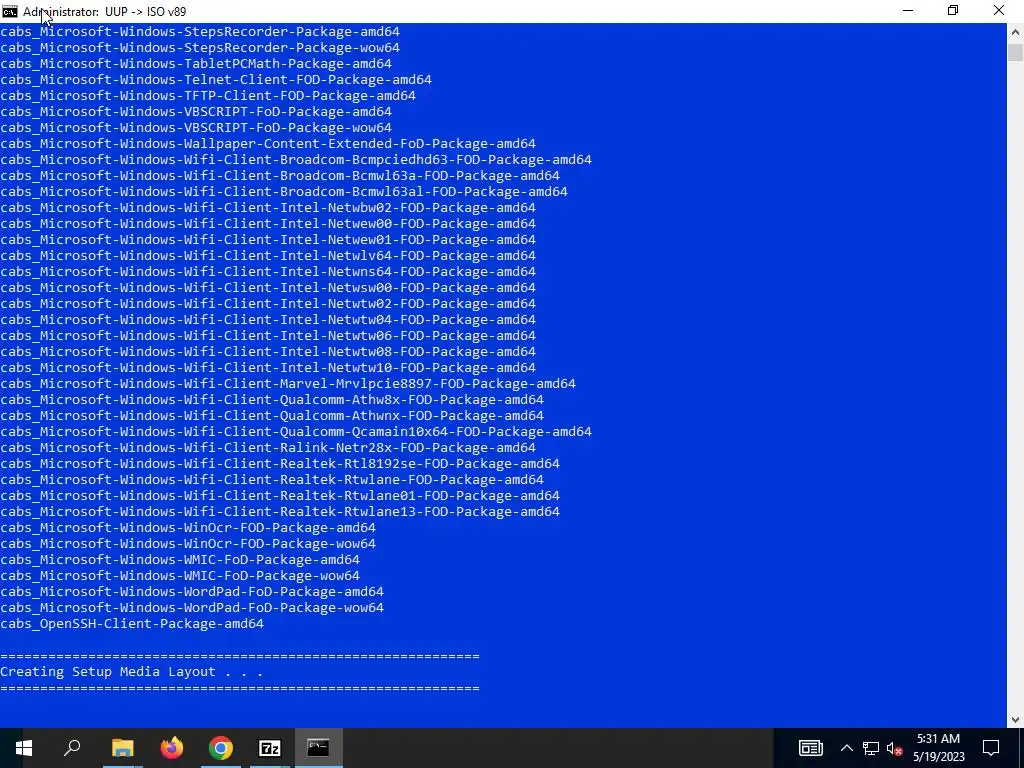Click line Qualcomm-Qcamain10x64-FOD-Package

coord(296,432)
